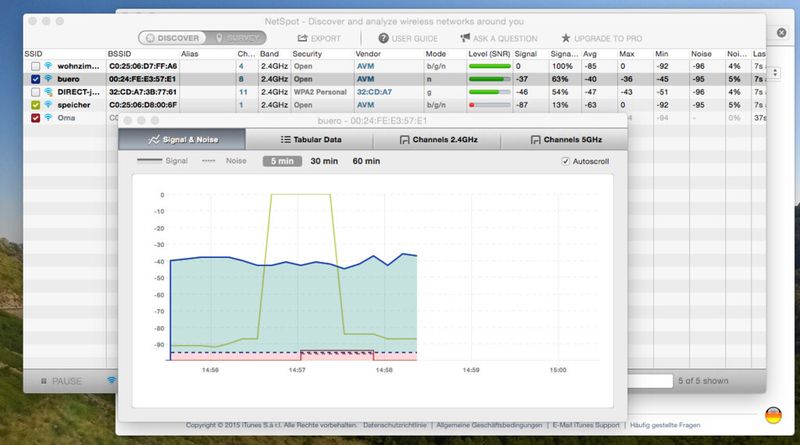Click the search field in bottom bar
Image resolution: width=800 pixels, height=445 pixels.
pyautogui.click(x=650, y=381)
